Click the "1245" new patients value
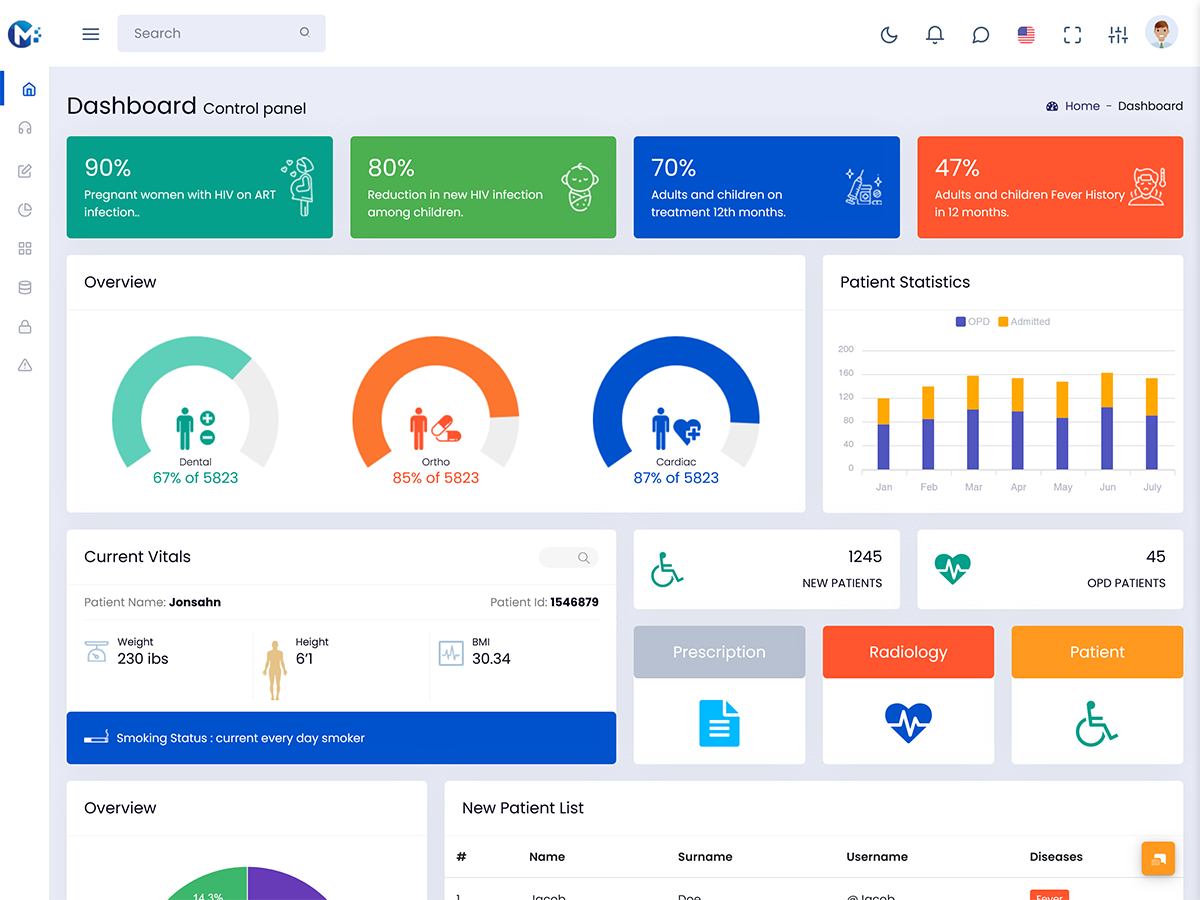Viewport: 1200px width, 900px height. 865,556
